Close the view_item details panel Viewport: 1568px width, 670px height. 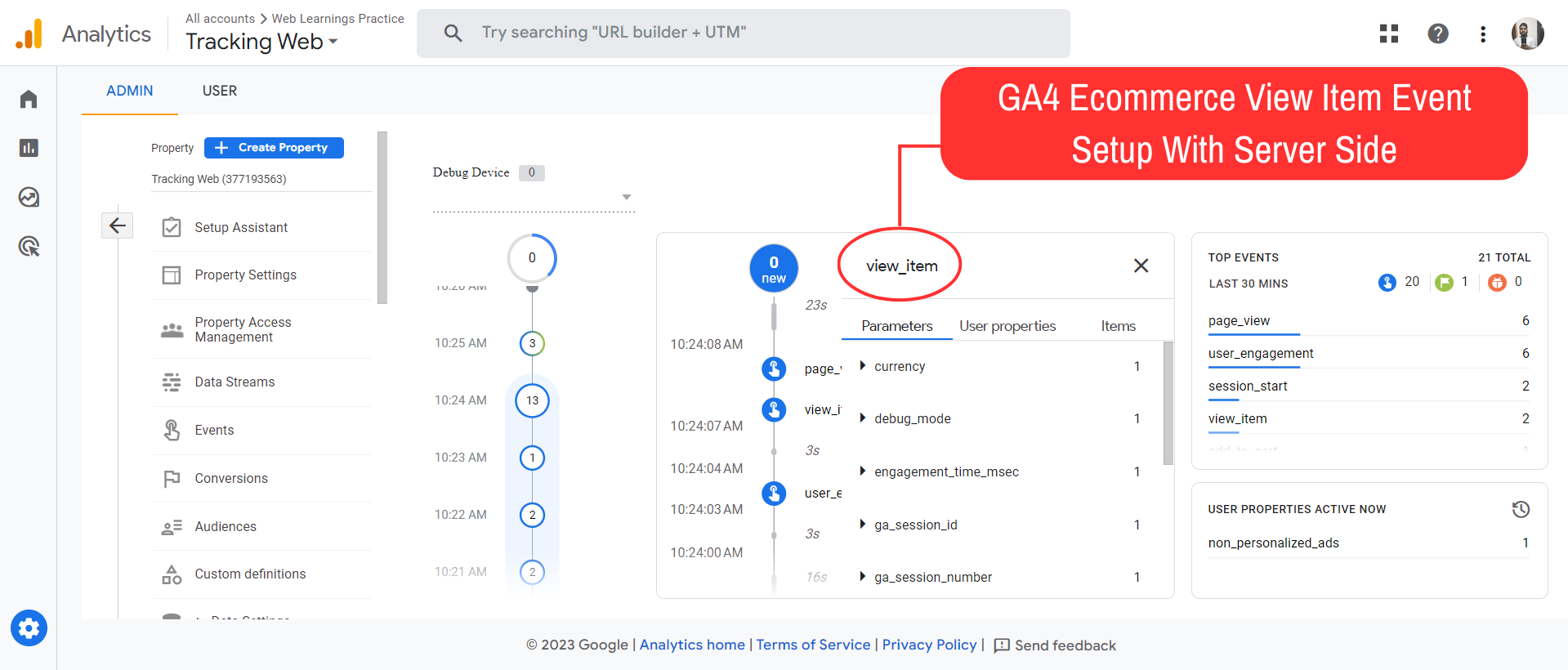pos(1141,266)
